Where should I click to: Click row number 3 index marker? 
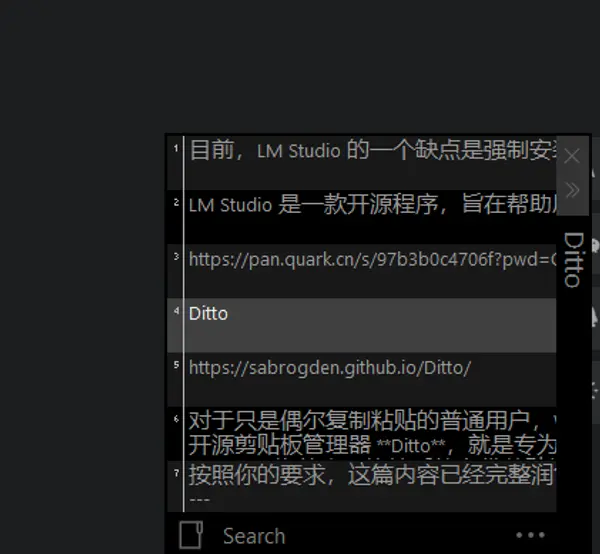click(176, 256)
